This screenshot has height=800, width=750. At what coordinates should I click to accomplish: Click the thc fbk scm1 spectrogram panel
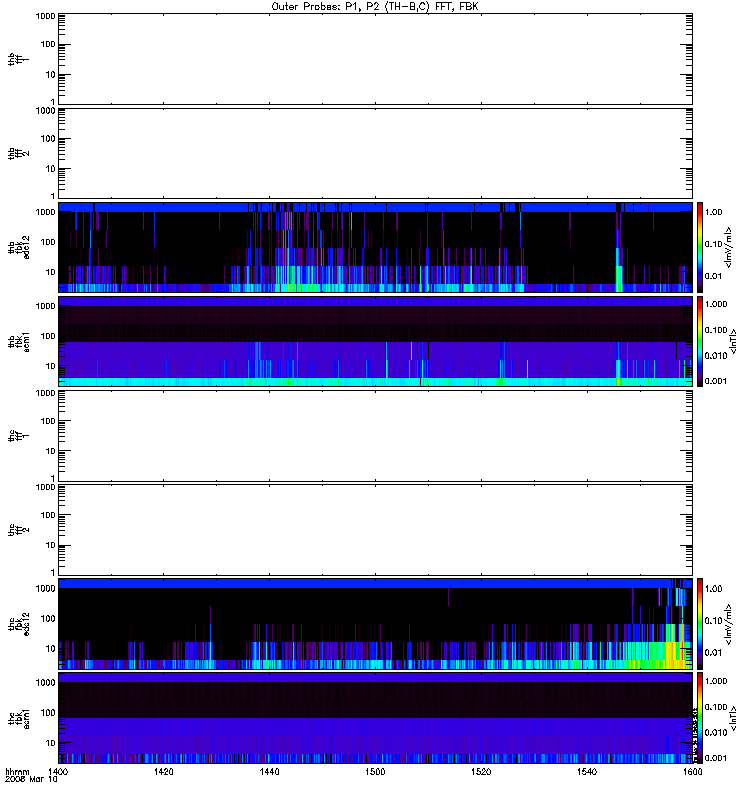375,718
